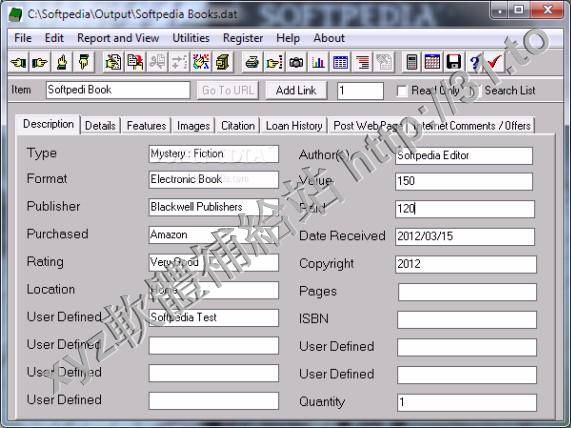Image resolution: width=571 pixels, height=428 pixels.
Task: Switch to the Citation tab
Action: pyautogui.click(x=238, y=126)
